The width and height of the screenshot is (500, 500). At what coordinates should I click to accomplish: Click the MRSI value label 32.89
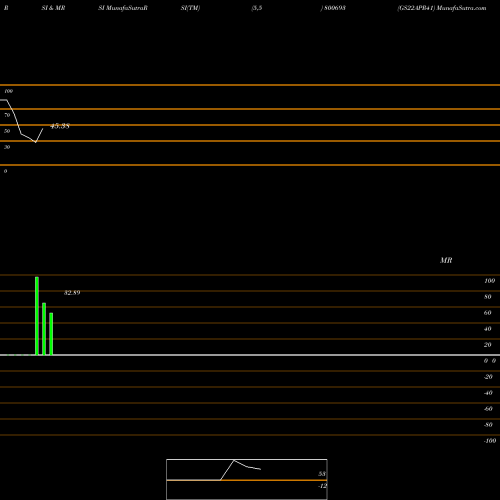[72, 293]
